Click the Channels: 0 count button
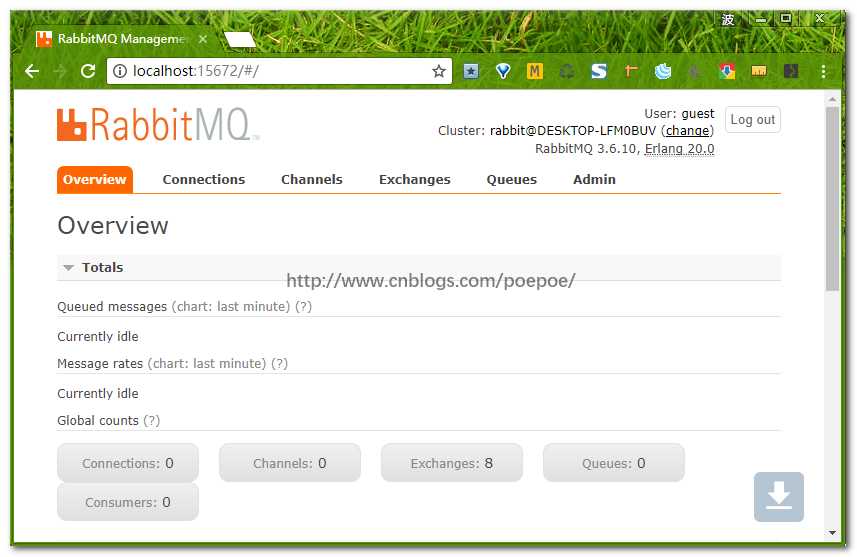The width and height of the screenshot is (857, 557). point(290,463)
